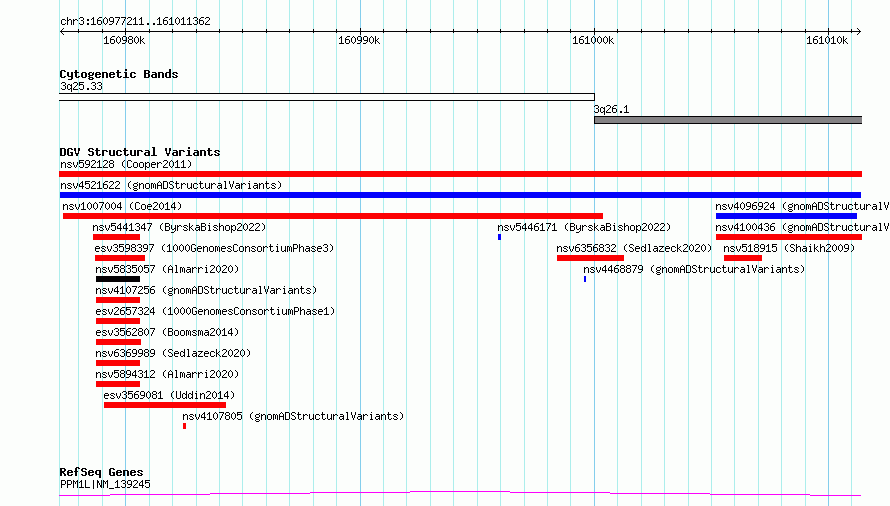Open variant nsv5446171 (ByrskaBishop2022)
Screen dimensions: 890x506
pos(584,227)
